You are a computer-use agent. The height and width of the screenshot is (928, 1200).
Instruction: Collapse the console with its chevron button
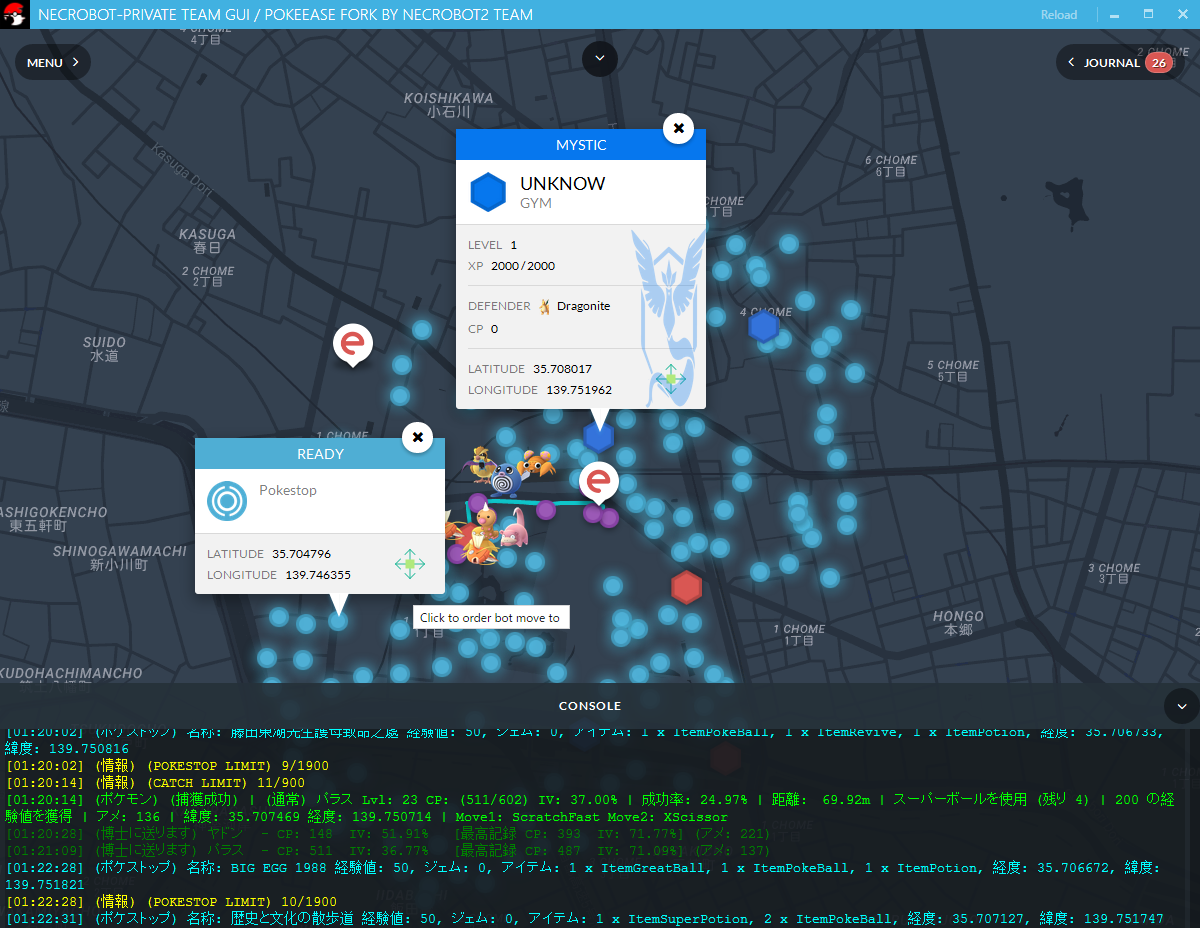pyautogui.click(x=1181, y=705)
